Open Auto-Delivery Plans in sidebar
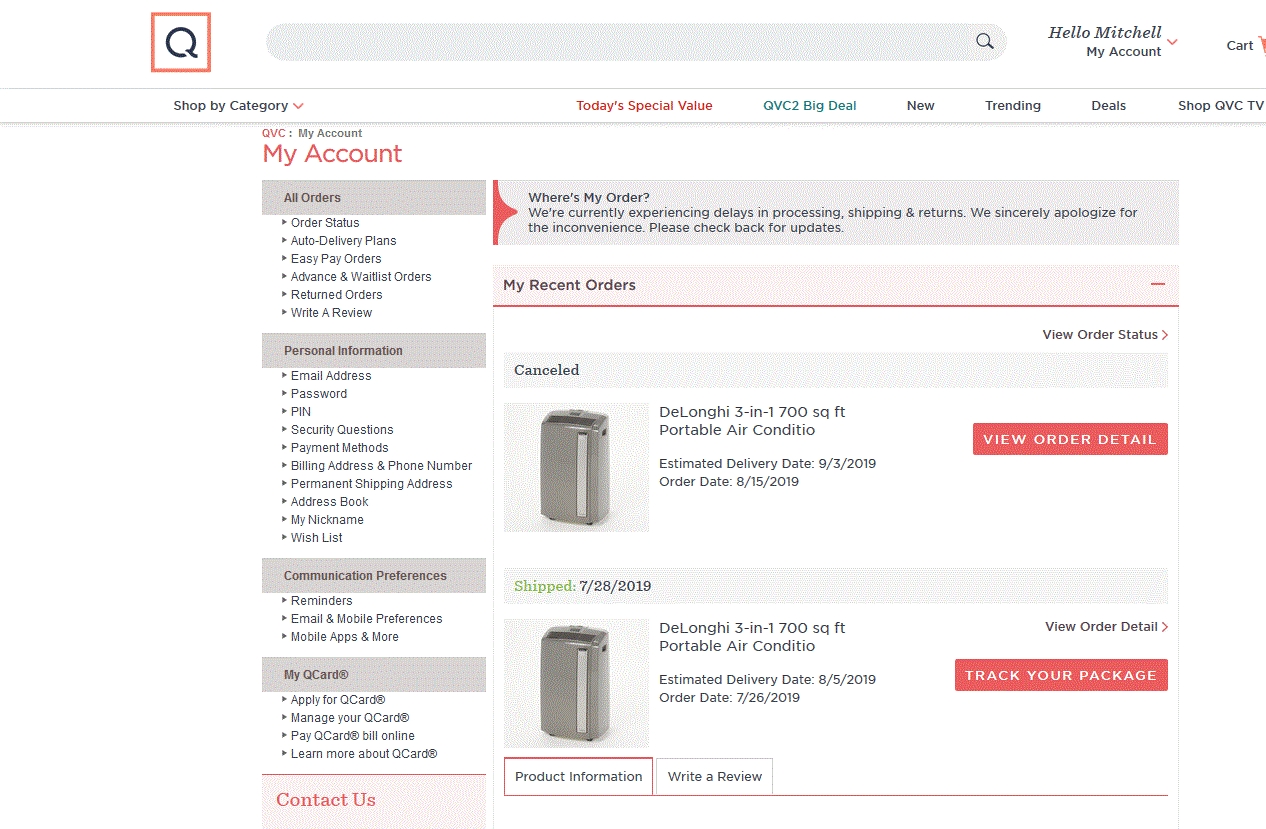The height and width of the screenshot is (829, 1266). 343,240
